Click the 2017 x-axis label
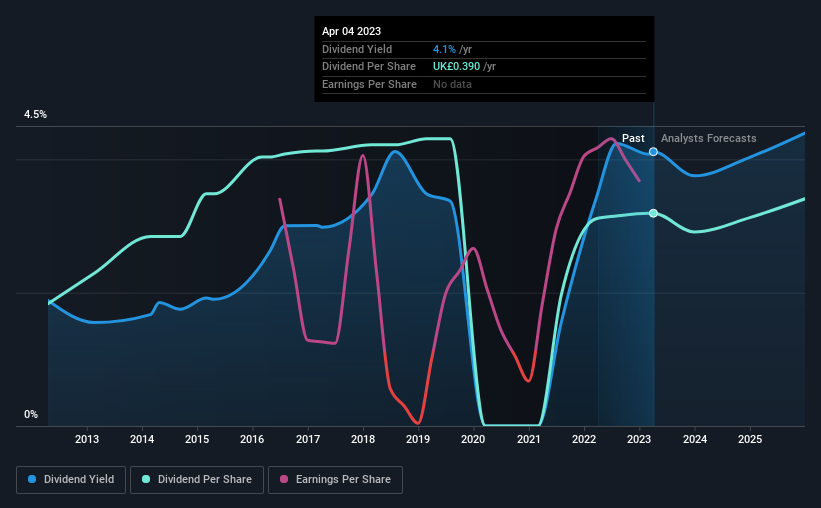 click(308, 439)
